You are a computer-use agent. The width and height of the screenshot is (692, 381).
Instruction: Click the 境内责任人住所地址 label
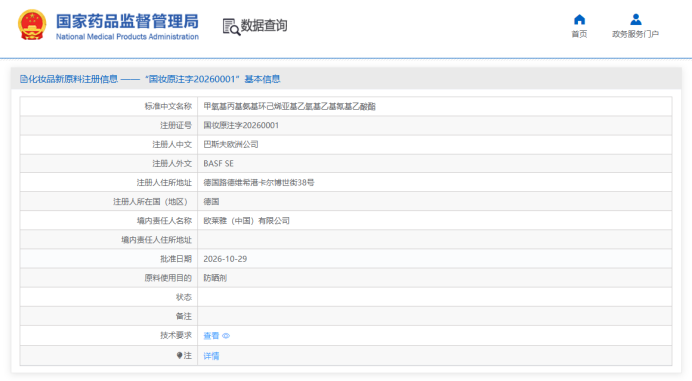pyautogui.click(x=157, y=240)
